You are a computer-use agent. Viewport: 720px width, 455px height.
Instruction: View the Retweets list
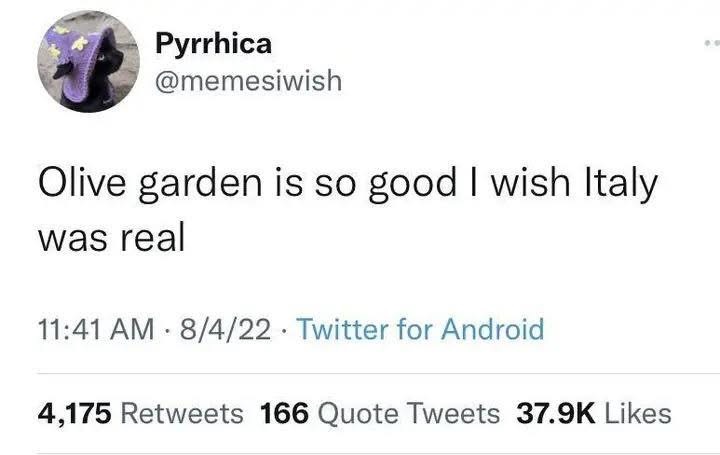coord(182,413)
